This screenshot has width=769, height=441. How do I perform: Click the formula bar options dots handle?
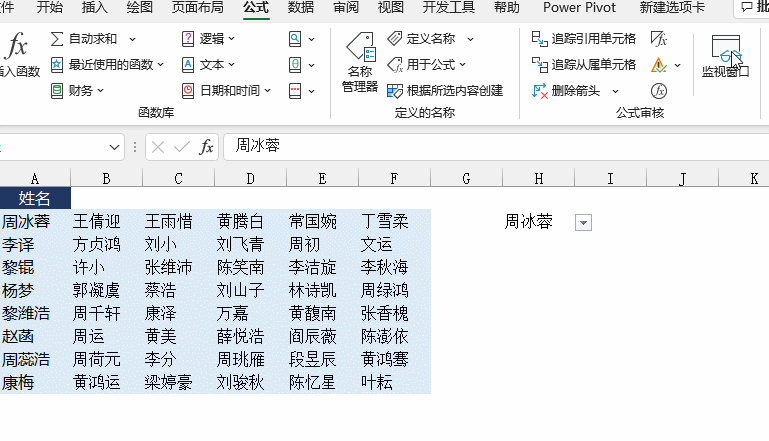(x=135, y=147)
